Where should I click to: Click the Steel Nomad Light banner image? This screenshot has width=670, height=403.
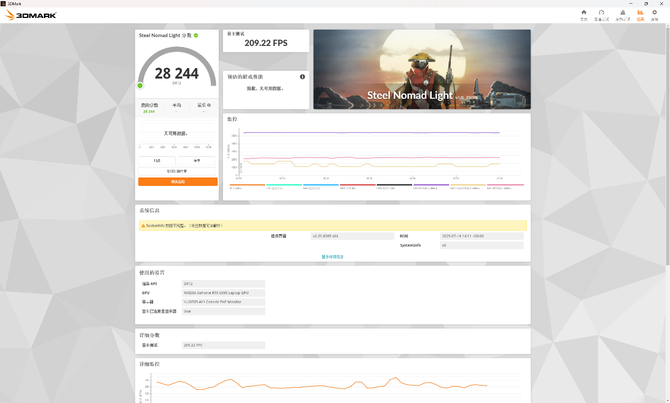pyautogui.click(x=421, y=69)
